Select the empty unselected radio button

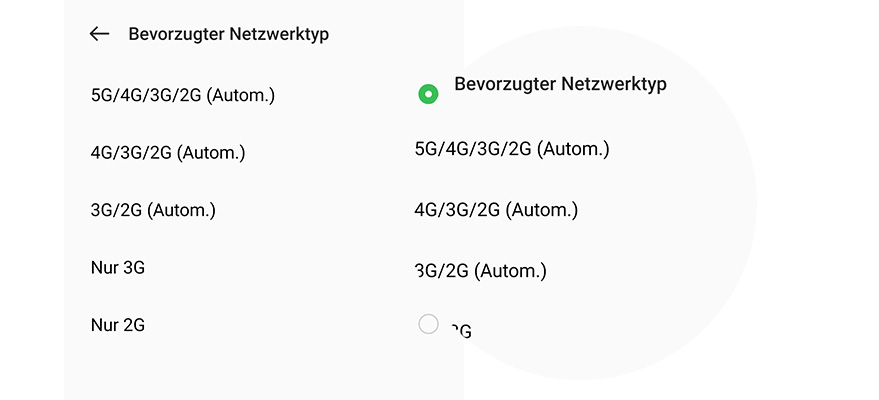click(428, 323)
